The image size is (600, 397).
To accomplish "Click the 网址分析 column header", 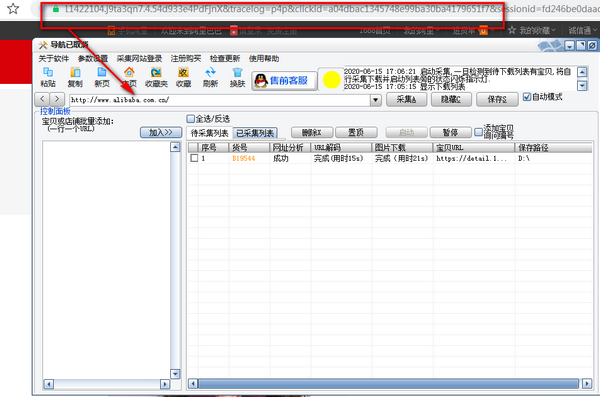I will tap(290, 147).
